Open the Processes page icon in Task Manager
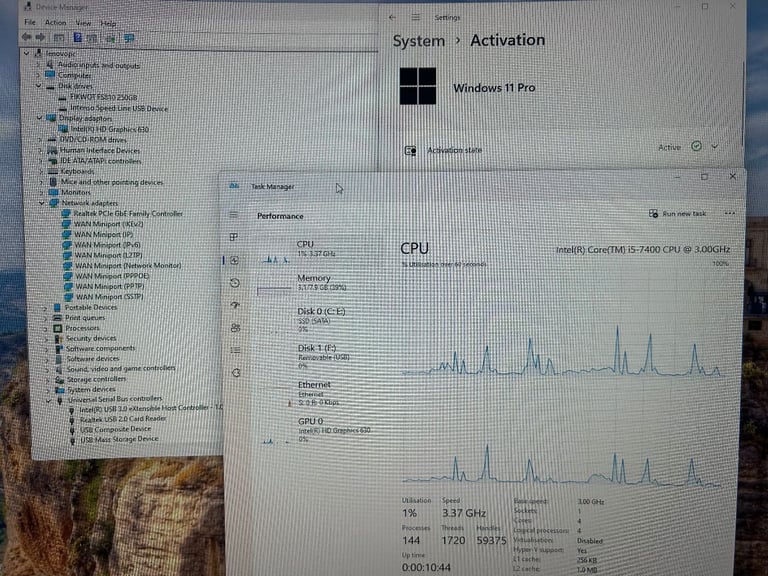 click(x=234, y=237)
